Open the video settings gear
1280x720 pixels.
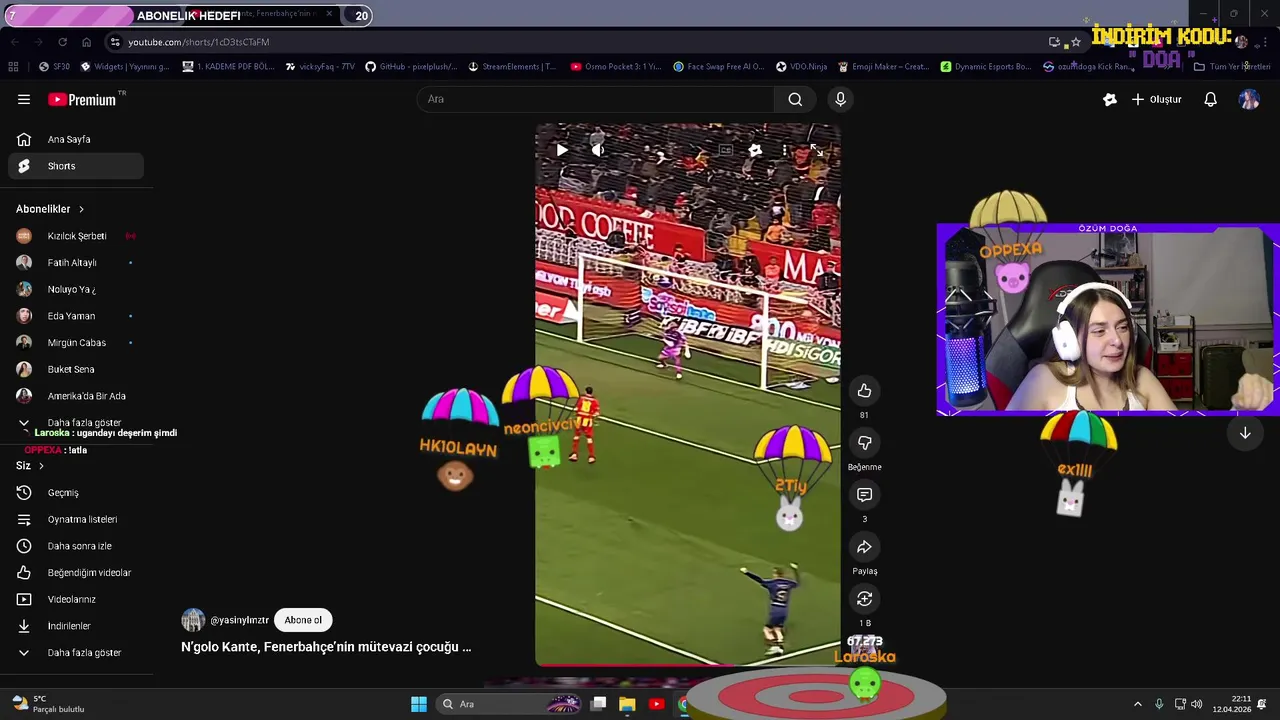(755, 150)
